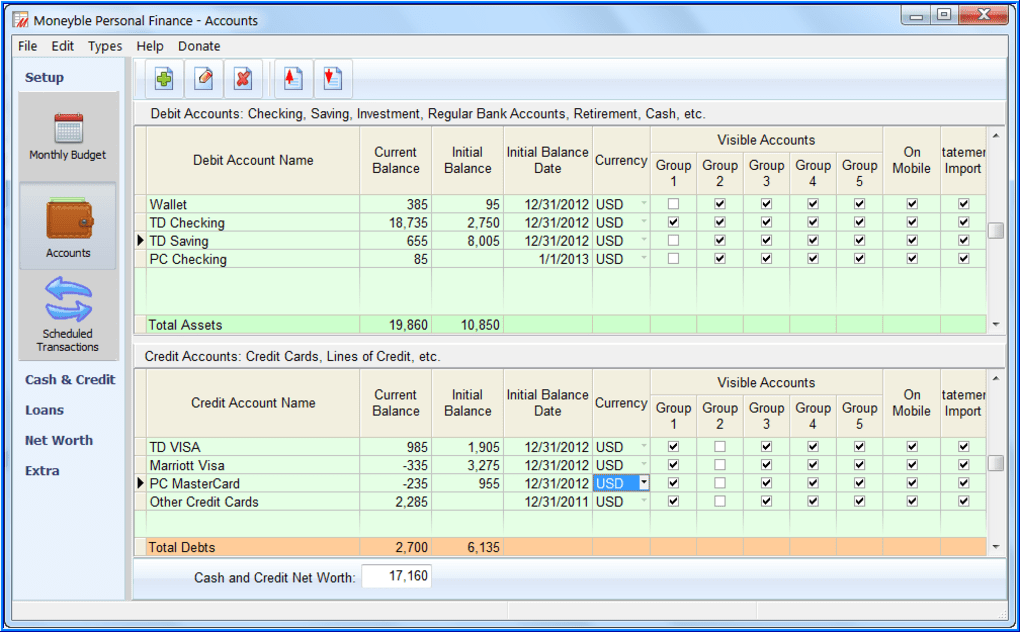Select the Edit Account pencil icon
The height and width of the screenshot is (632, 1020).
203,78
